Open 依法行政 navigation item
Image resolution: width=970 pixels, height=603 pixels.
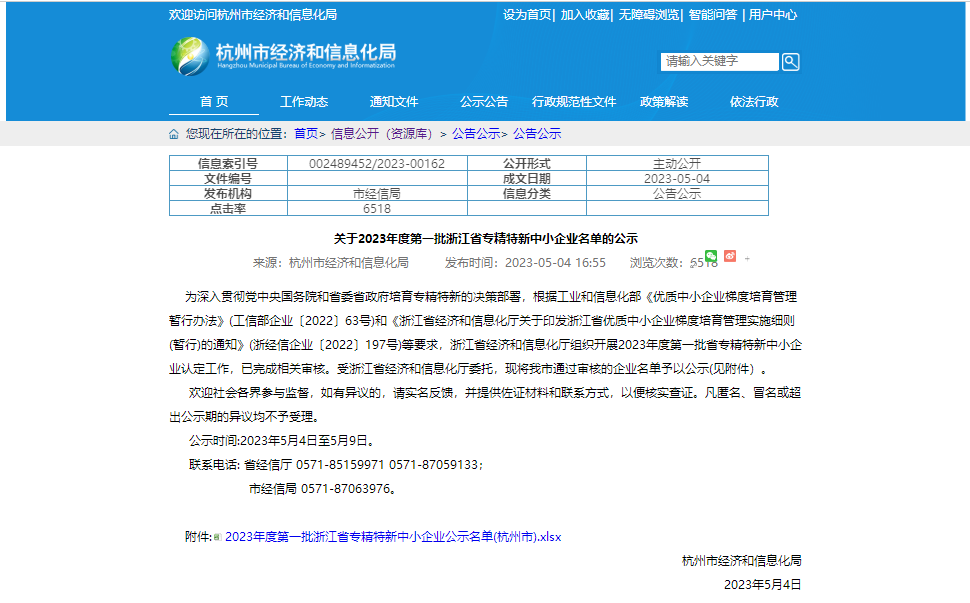point(754,102)
